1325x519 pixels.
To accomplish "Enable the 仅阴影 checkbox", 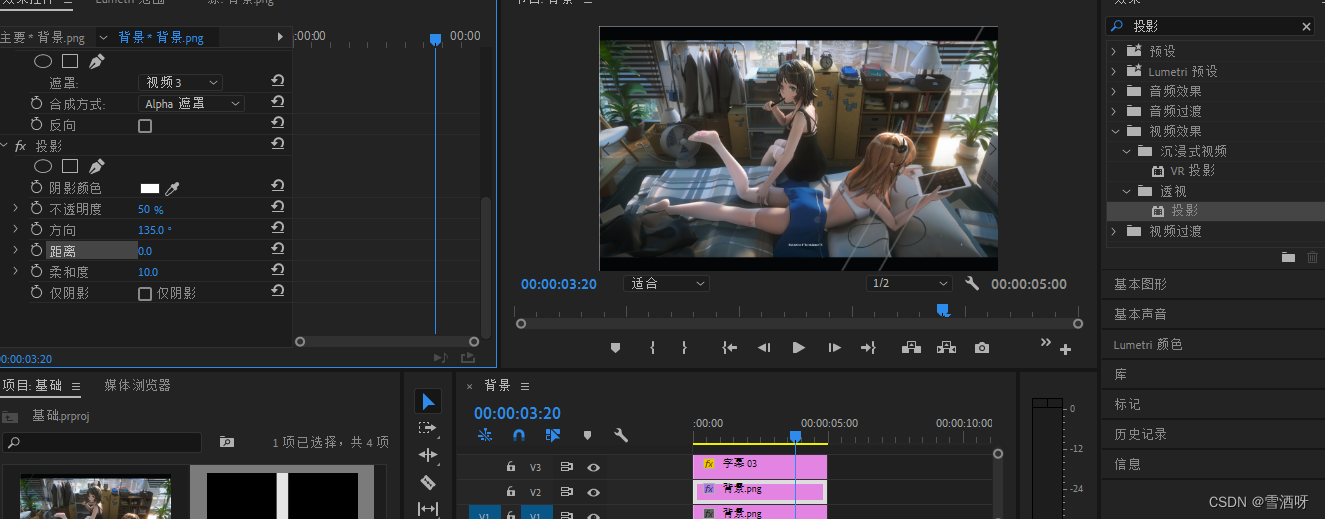I will (x=145, y=294).
